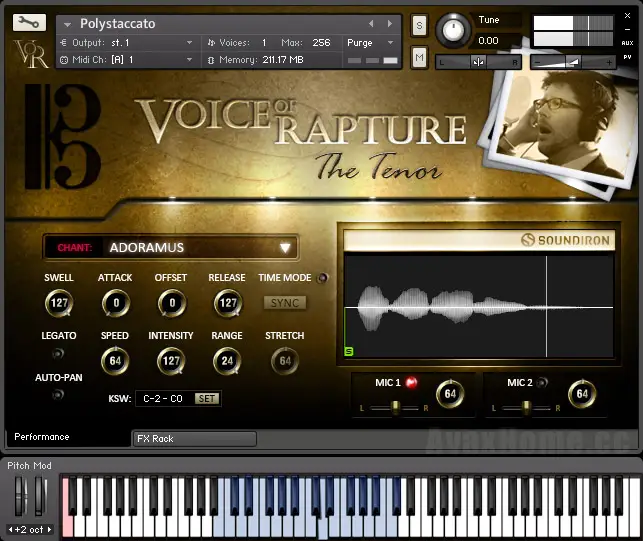This screenshot has height=541, width=643.
Task: Switch to the FX Rack tab
Action: tap(194, 439)
